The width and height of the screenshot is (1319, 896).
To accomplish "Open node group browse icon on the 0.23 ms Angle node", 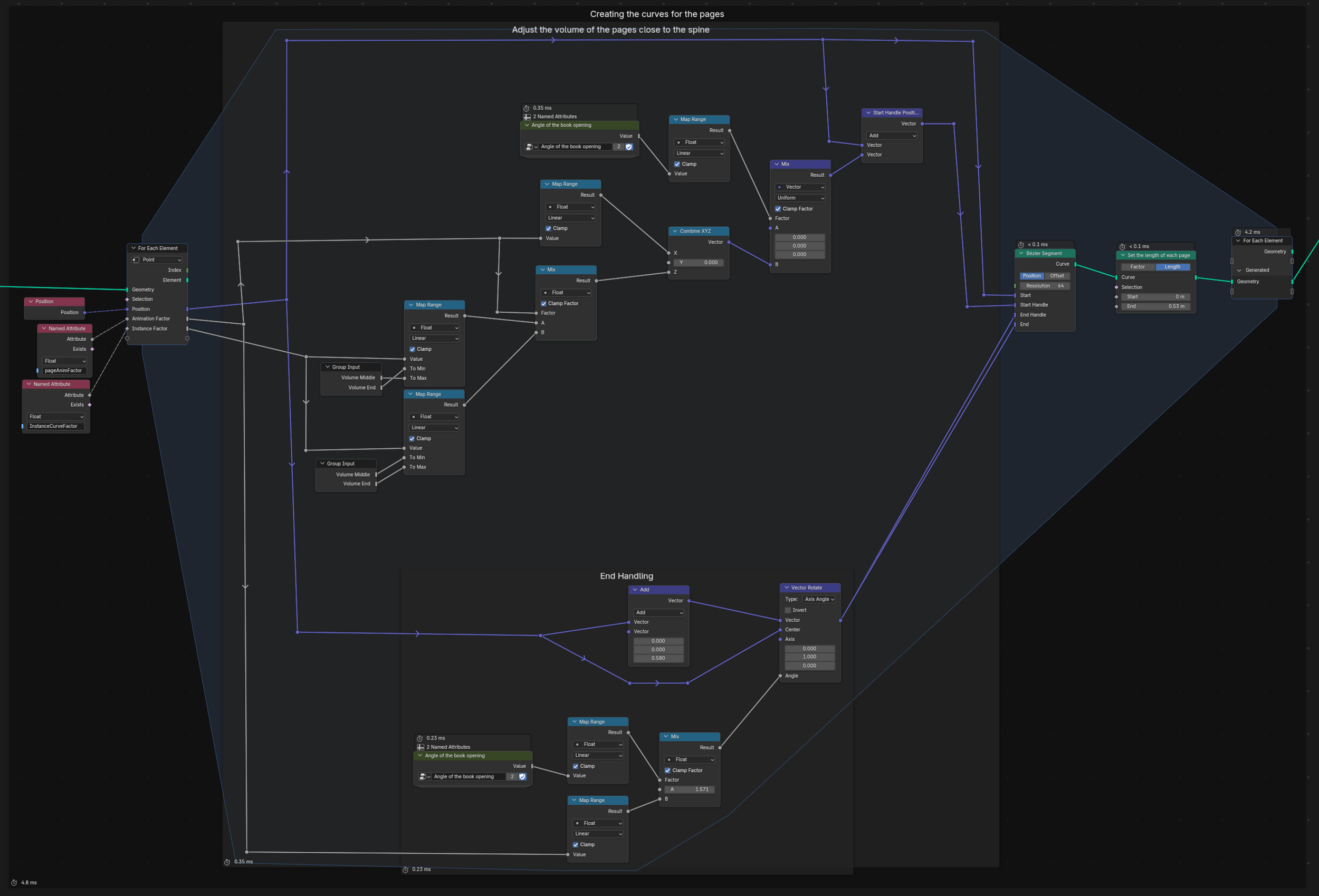I will tap(424, 776).
